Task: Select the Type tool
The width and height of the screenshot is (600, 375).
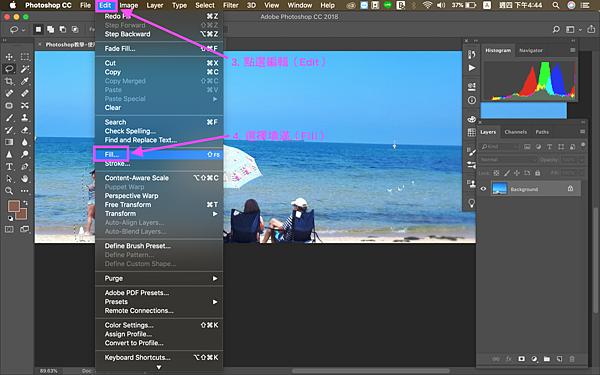Action: [x=9, y=166]
